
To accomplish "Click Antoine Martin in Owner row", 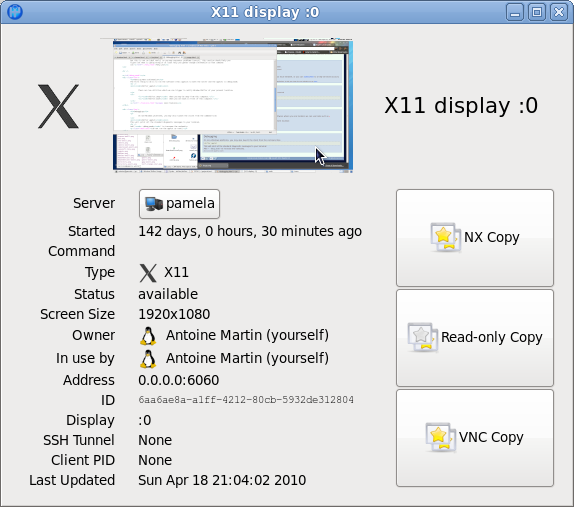I will pyautogui.click(x=247, y=336).
